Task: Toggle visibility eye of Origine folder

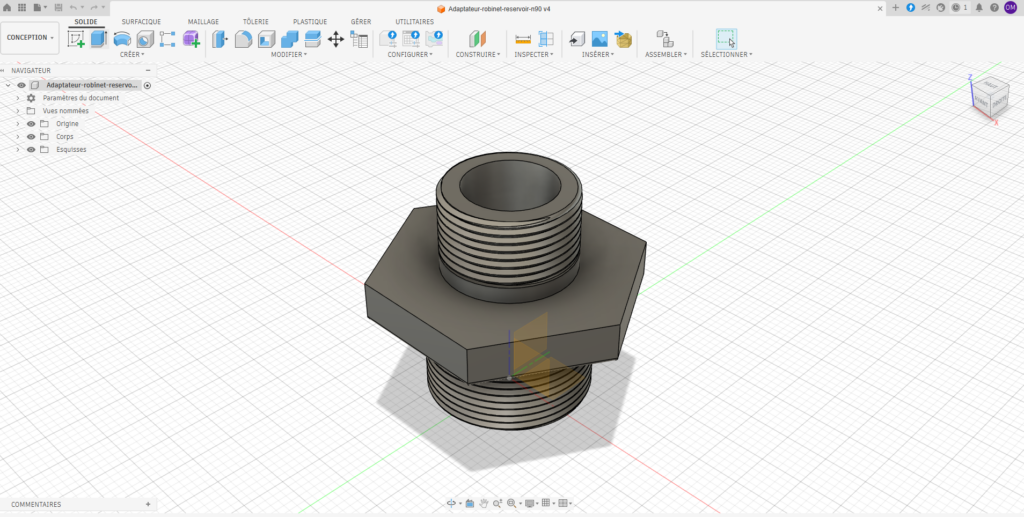Action: click(31, 124)
